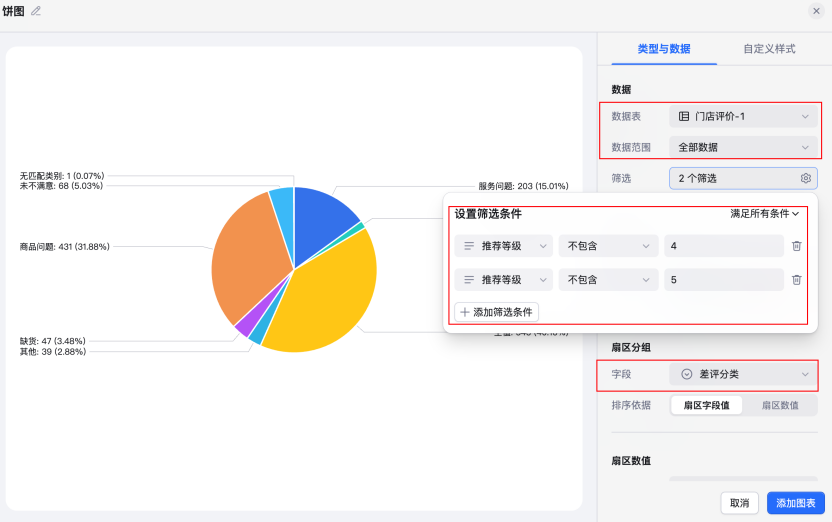Screen dimensions: 832x522
Task: Click the pencil icon to rename 饼图
Action: tap(37, 11)
